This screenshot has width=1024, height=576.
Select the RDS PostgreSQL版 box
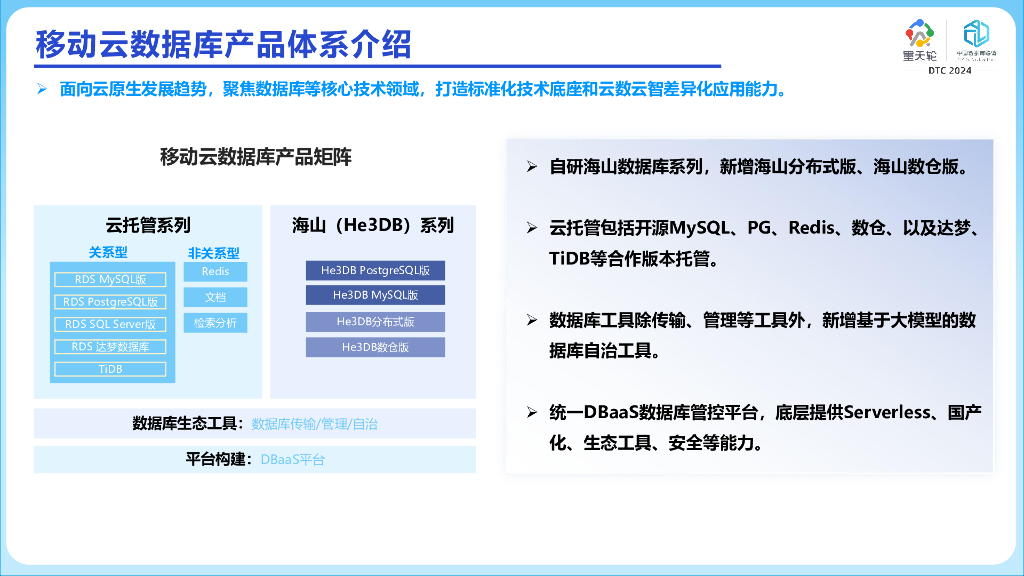pyautogui.click(x=110, y=302)
